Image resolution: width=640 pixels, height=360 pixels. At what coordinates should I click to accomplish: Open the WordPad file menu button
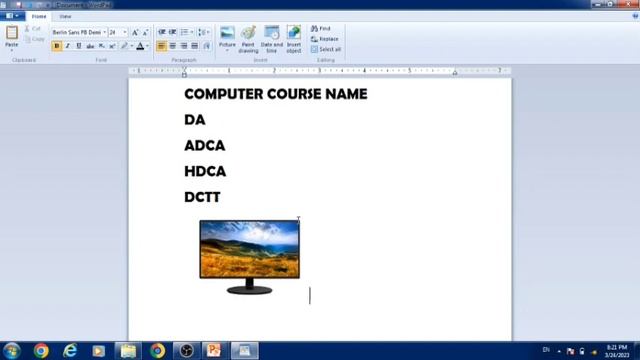point(12,16)
